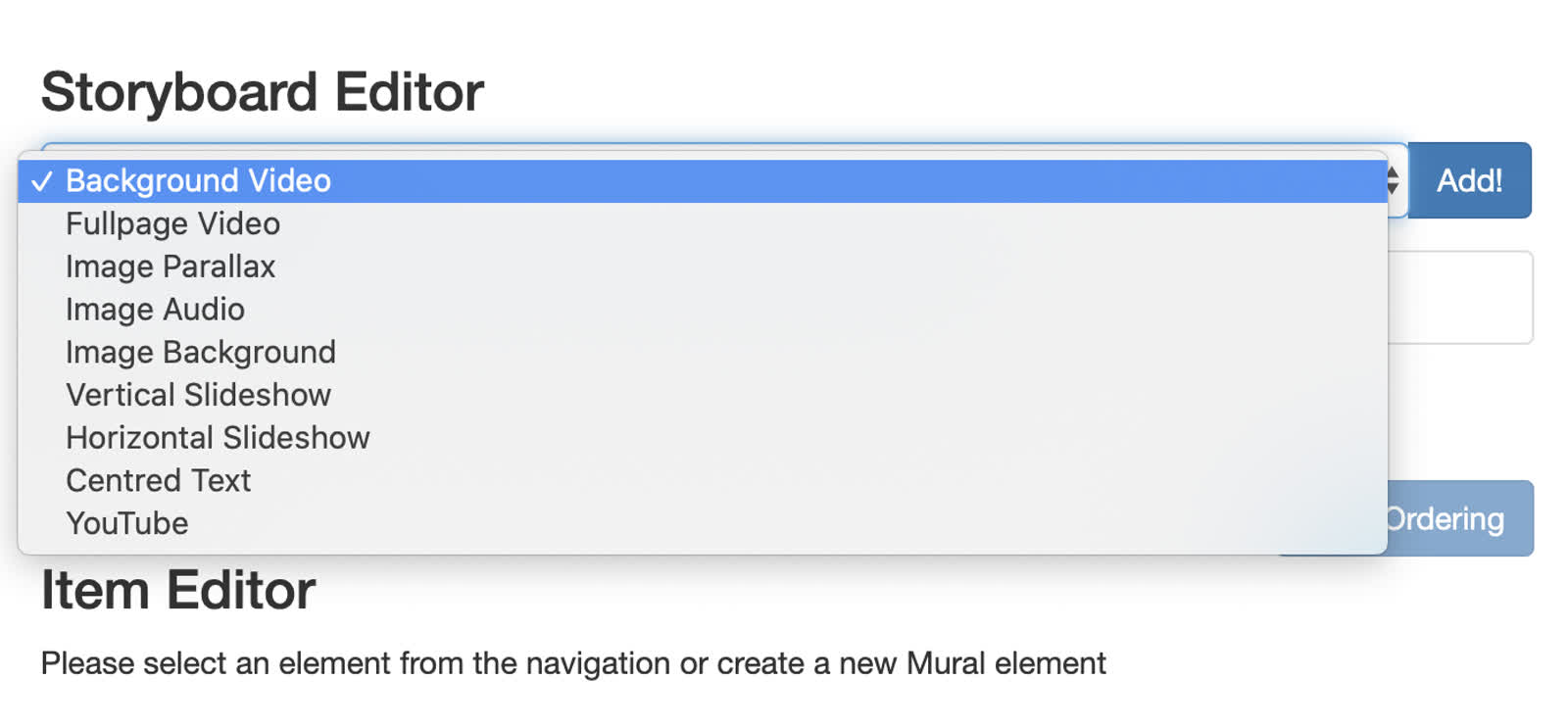The height and width of the screenshot is (728, 1568).
Task: Pick the Image Parallax option
Action: pyautogui.click(x=702, y=267)
